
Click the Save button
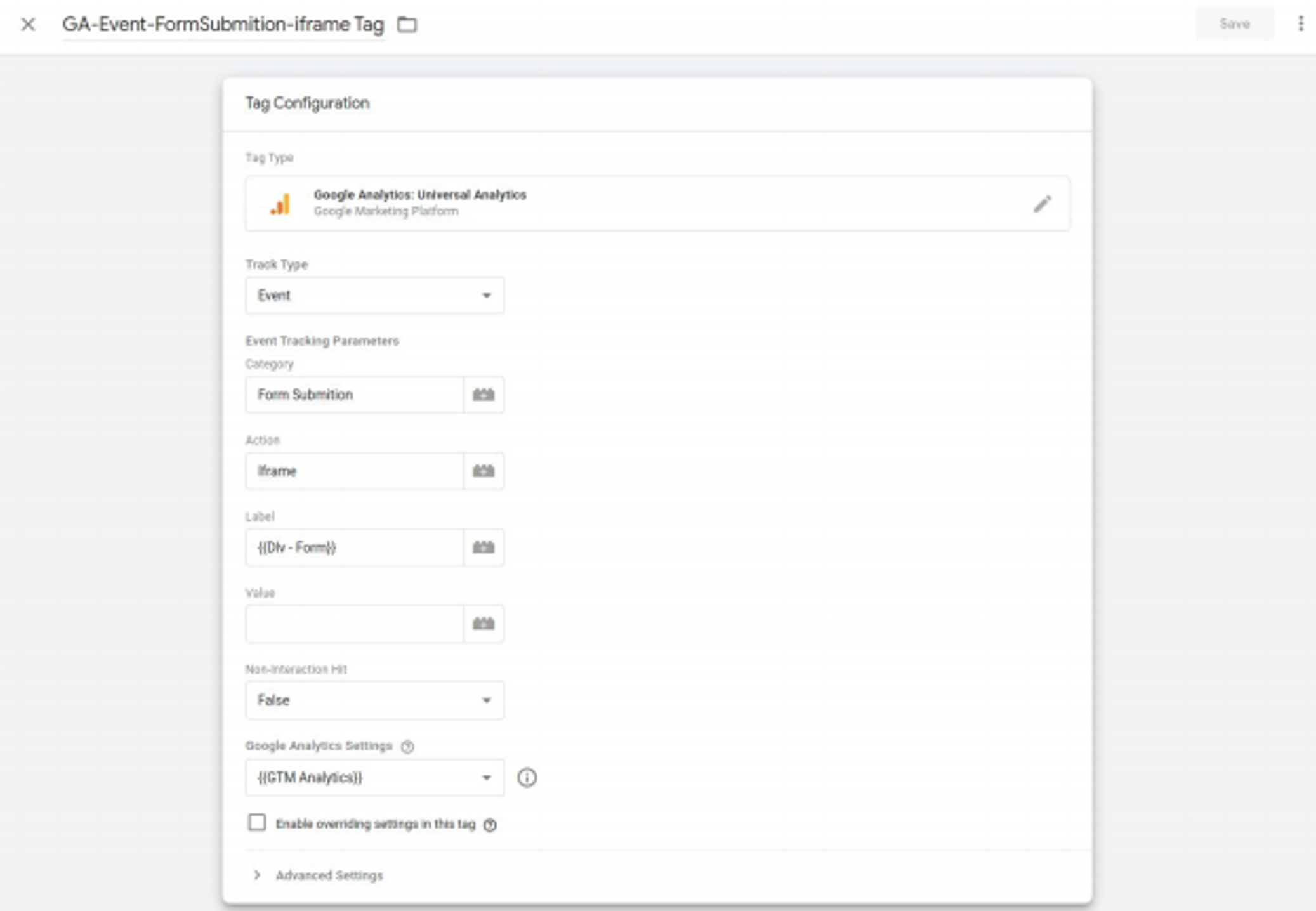(x=1234, y=24)
